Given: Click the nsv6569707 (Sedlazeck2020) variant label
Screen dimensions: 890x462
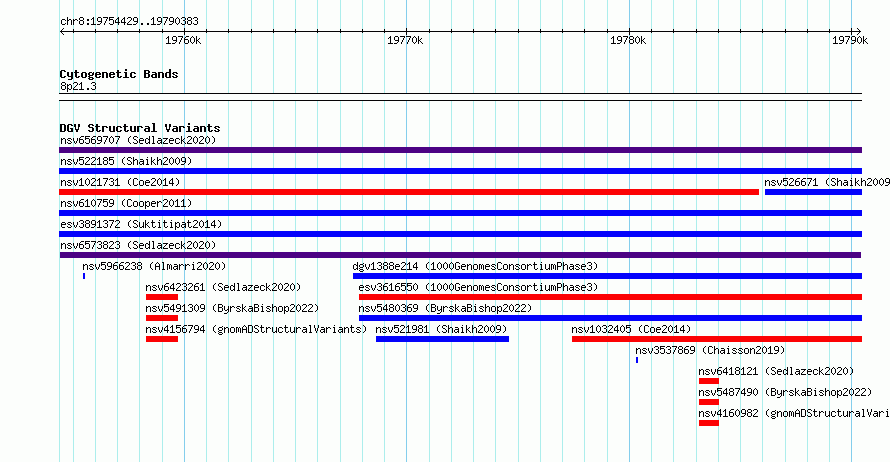Looking at the screenshot, I should pyautogui.click(x=138, y=140).
